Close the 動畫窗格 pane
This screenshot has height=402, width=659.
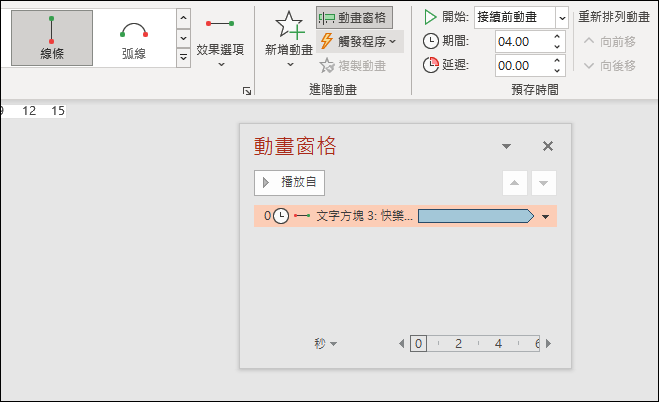[x=548, y=146]
